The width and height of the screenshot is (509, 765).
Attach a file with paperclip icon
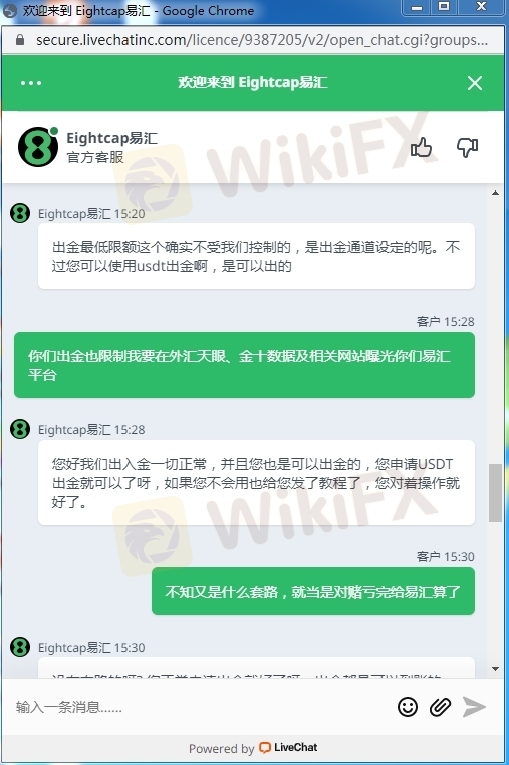point(440,706)
